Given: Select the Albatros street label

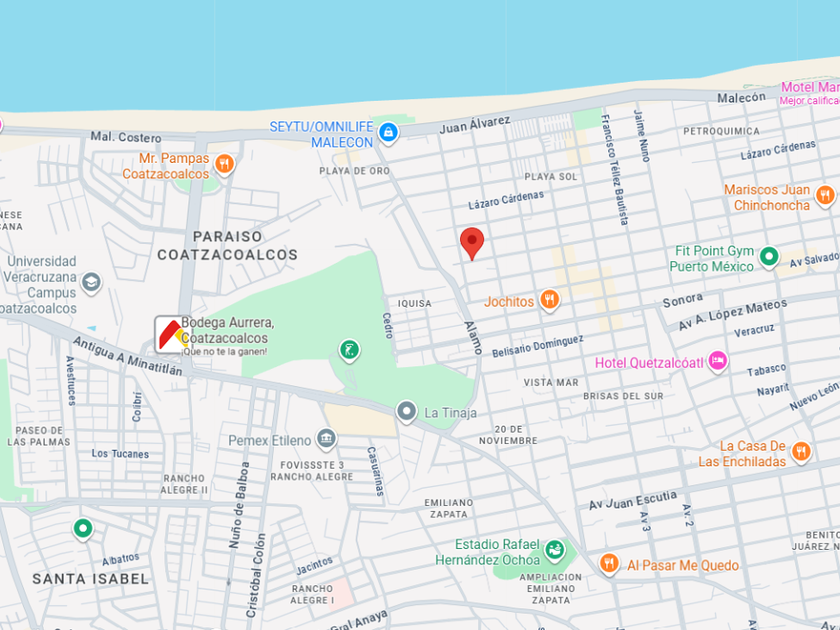Looking at the screenshot, I should pyautogui.click(x=121, y=559).
